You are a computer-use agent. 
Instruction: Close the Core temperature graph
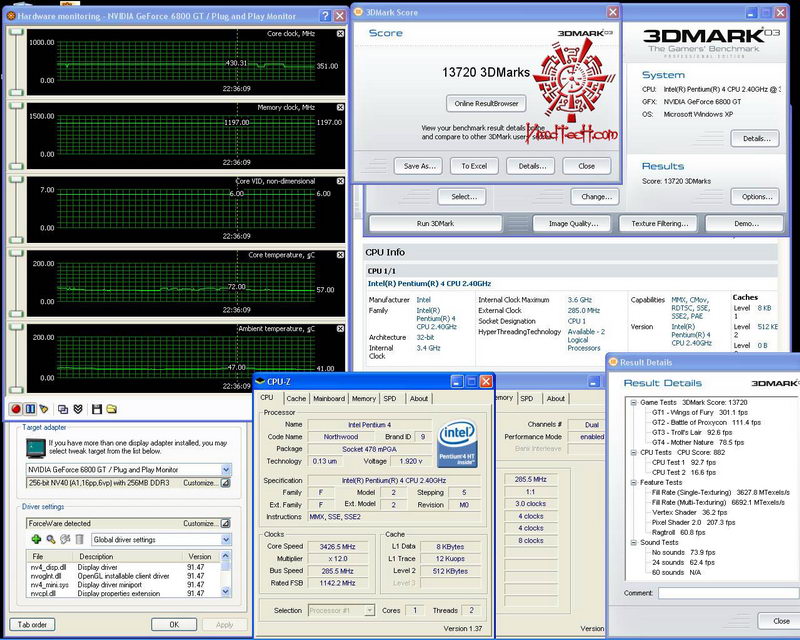[340, 255]
